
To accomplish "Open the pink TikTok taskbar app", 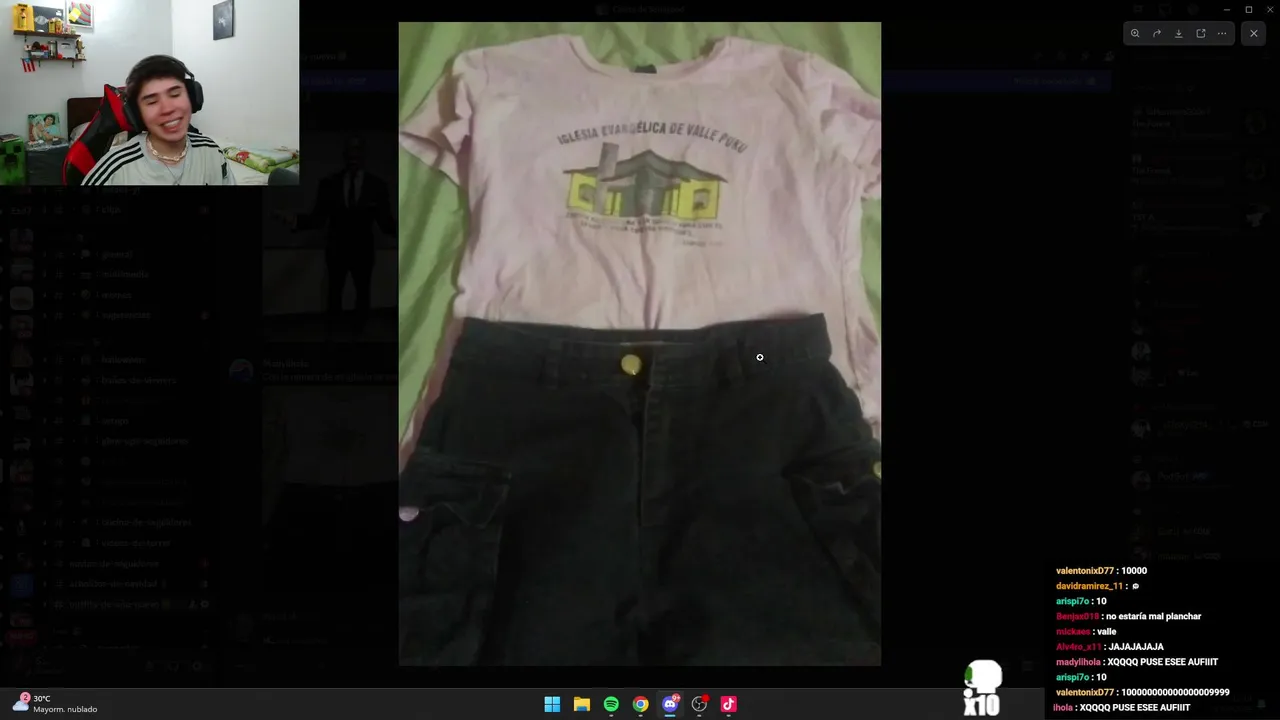I will click(x=728, y=704).
